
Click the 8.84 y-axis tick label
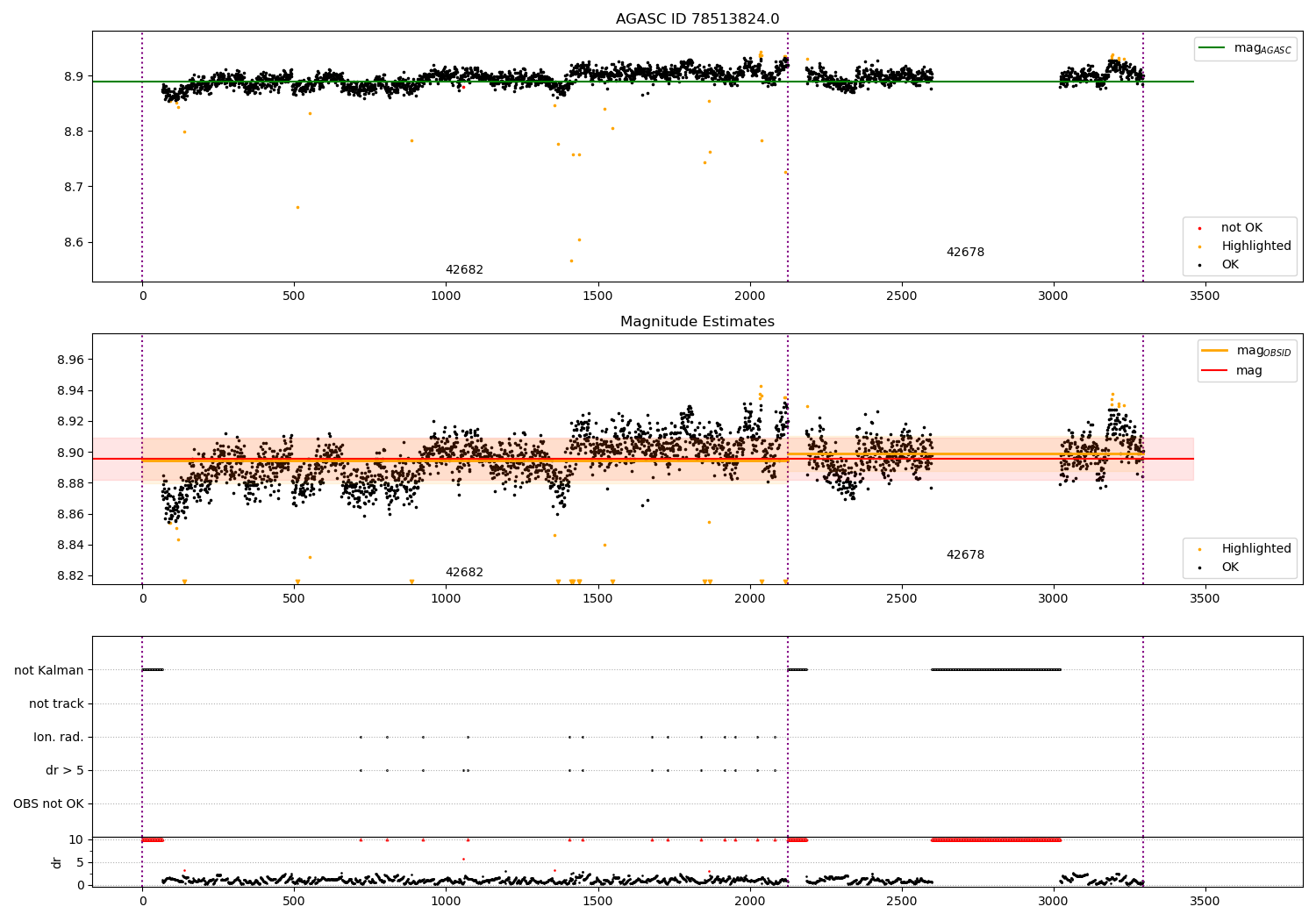[x=71, y=546]
